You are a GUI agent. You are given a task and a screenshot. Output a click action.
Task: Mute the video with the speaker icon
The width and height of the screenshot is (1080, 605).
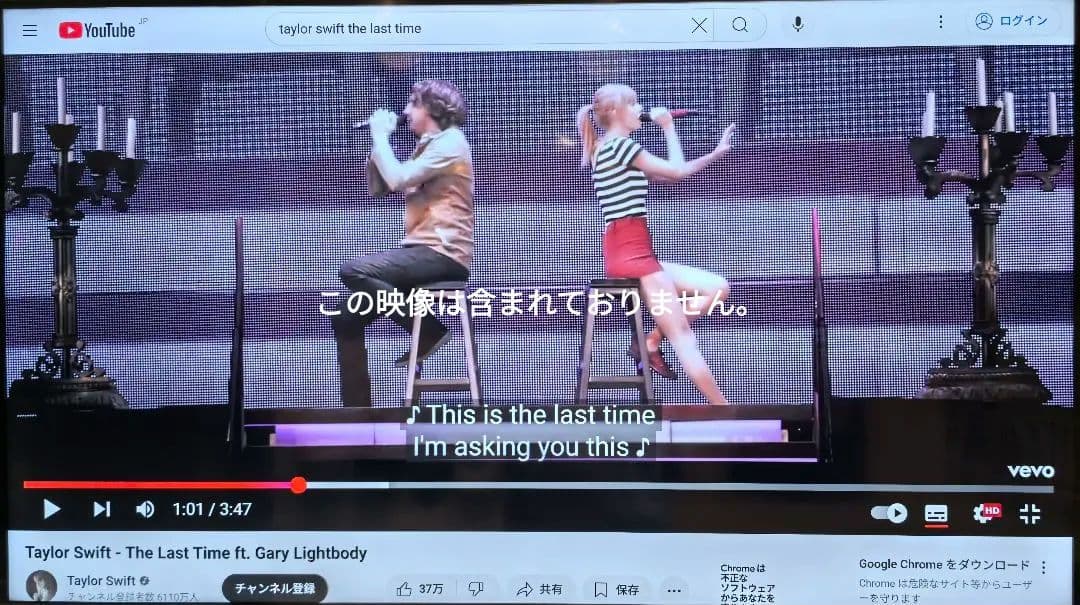tap(145, 509)
